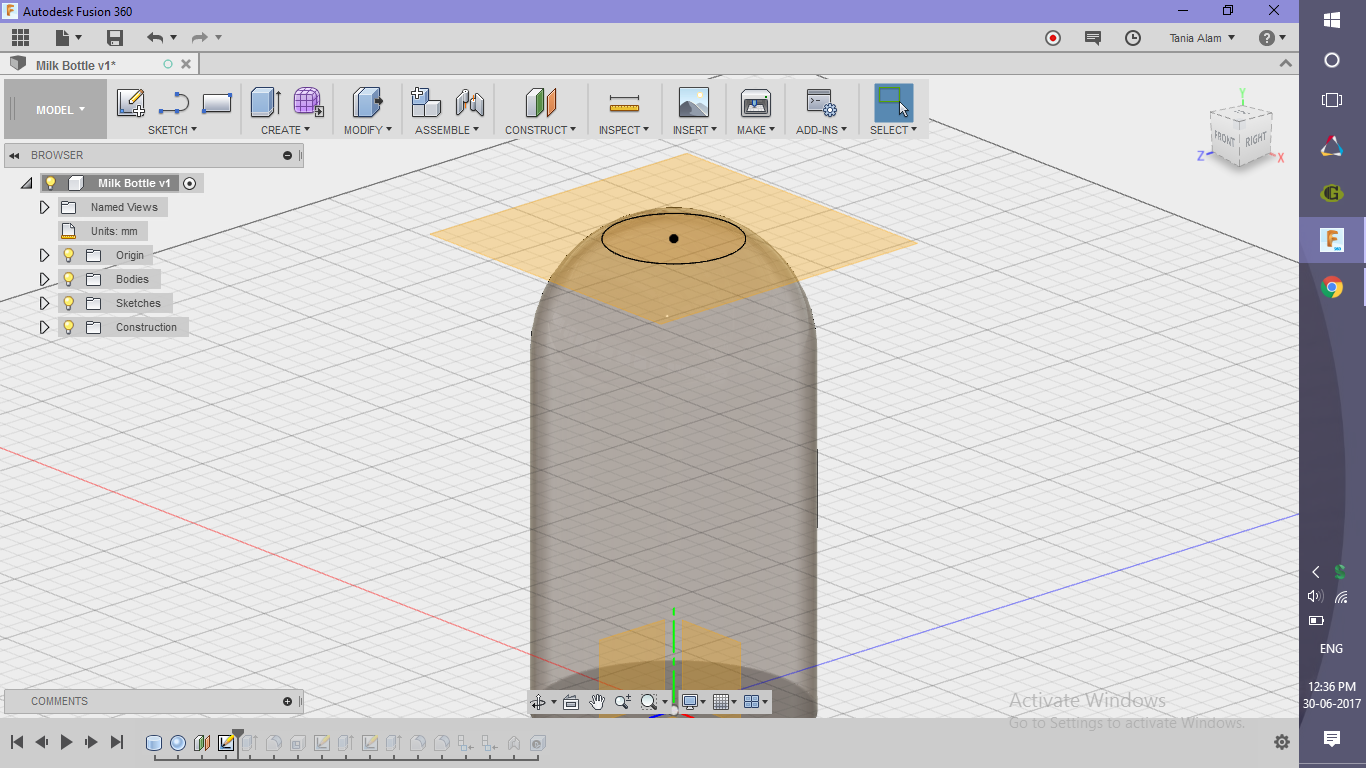Choose the Offset Plane construct tool
Screen dimensions: 1366x768
(540, 103)
